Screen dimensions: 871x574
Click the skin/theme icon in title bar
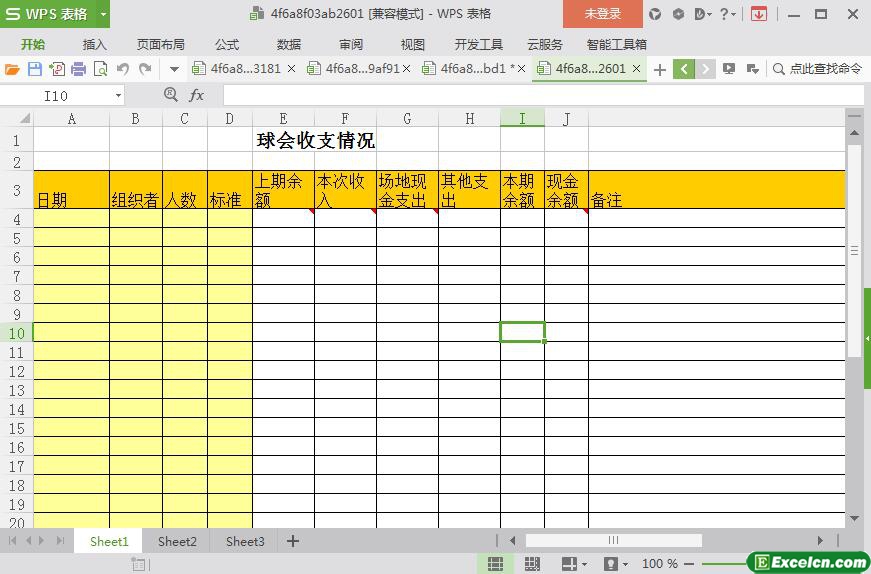[x=655, y=14]
